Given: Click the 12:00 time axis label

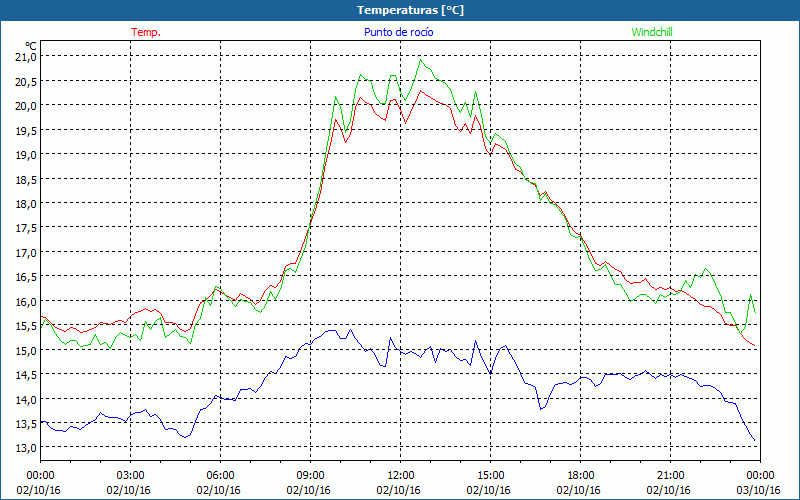Looking at the screenshot, I should point(400,475).
